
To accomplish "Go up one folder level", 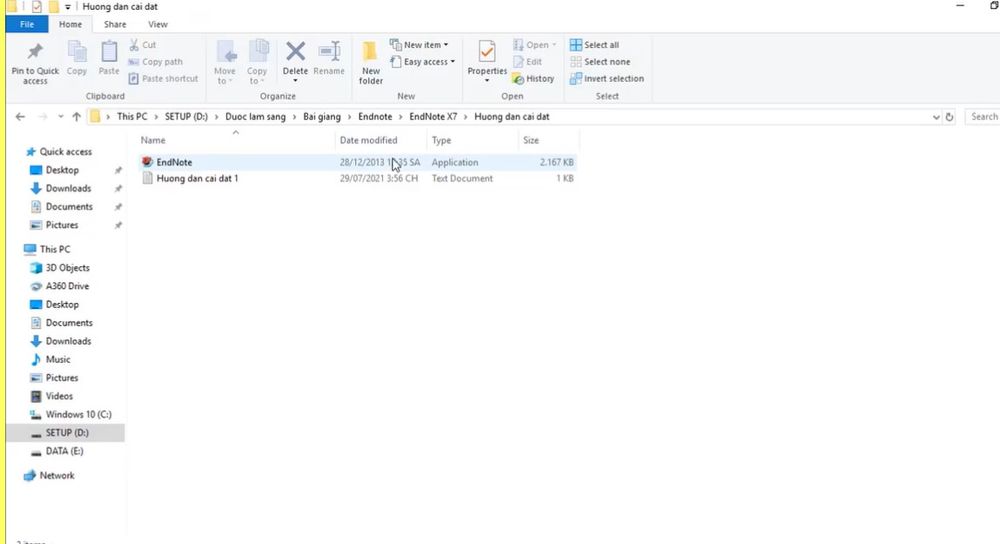I will pos(77,117).
